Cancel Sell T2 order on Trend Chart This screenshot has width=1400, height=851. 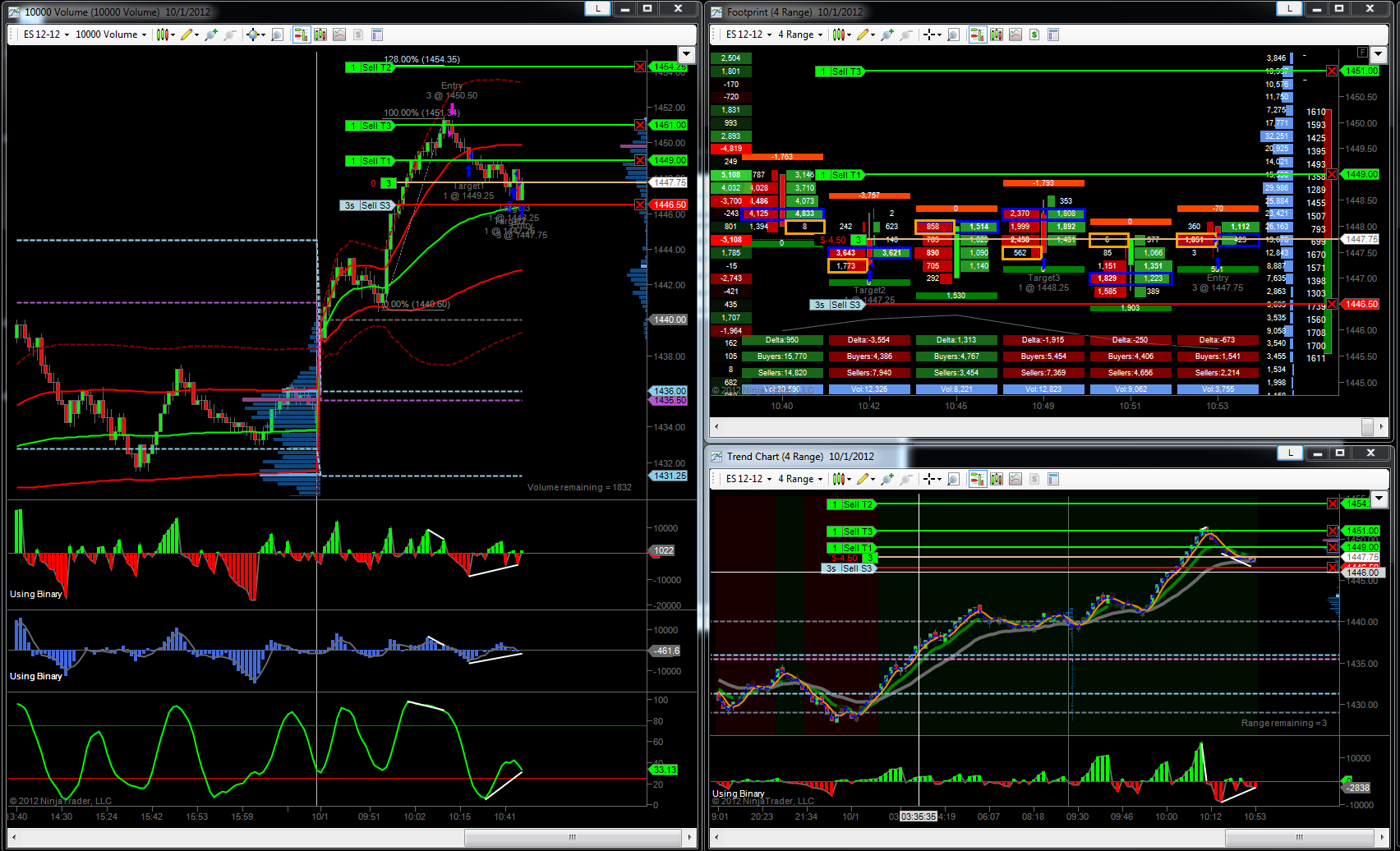[1332, 504]
